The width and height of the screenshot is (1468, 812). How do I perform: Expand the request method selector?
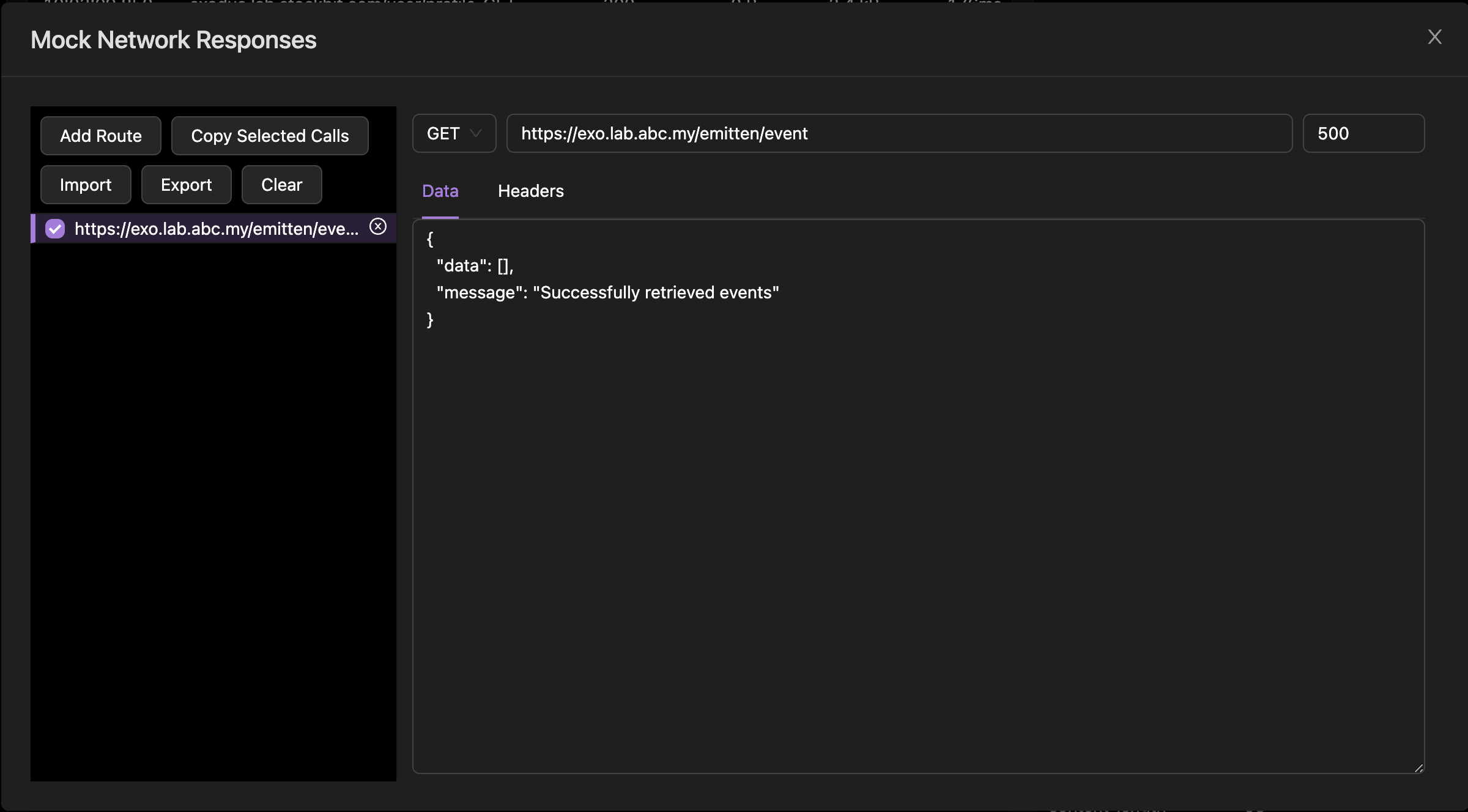click(x=454, y=133)
